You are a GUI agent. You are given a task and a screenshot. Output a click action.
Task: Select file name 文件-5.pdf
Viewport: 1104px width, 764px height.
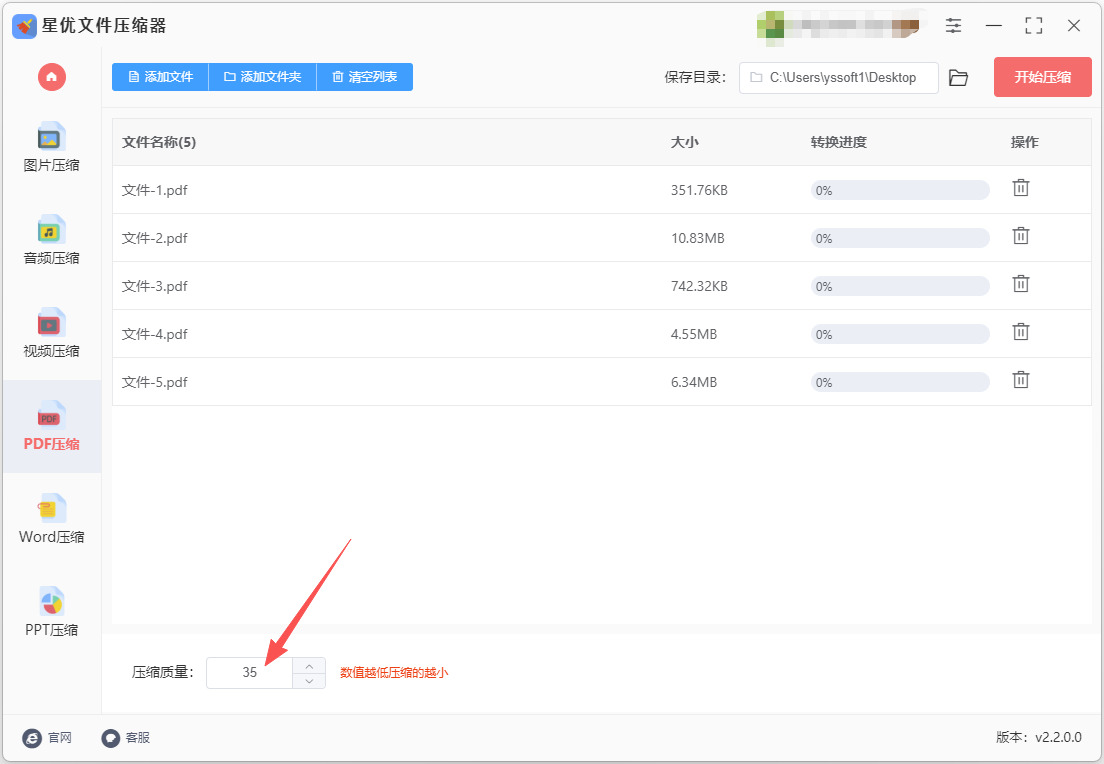coord(154,382)
